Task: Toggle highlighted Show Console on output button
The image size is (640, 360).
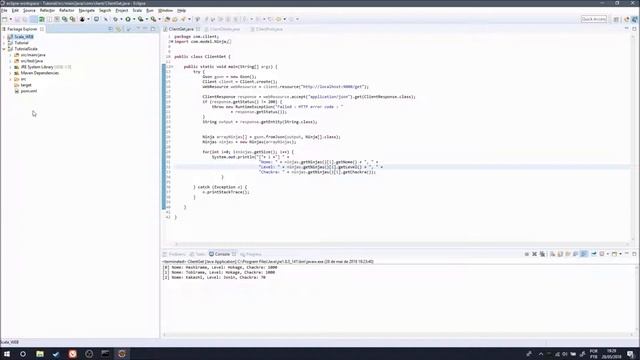Action: [x=584, y=254]
